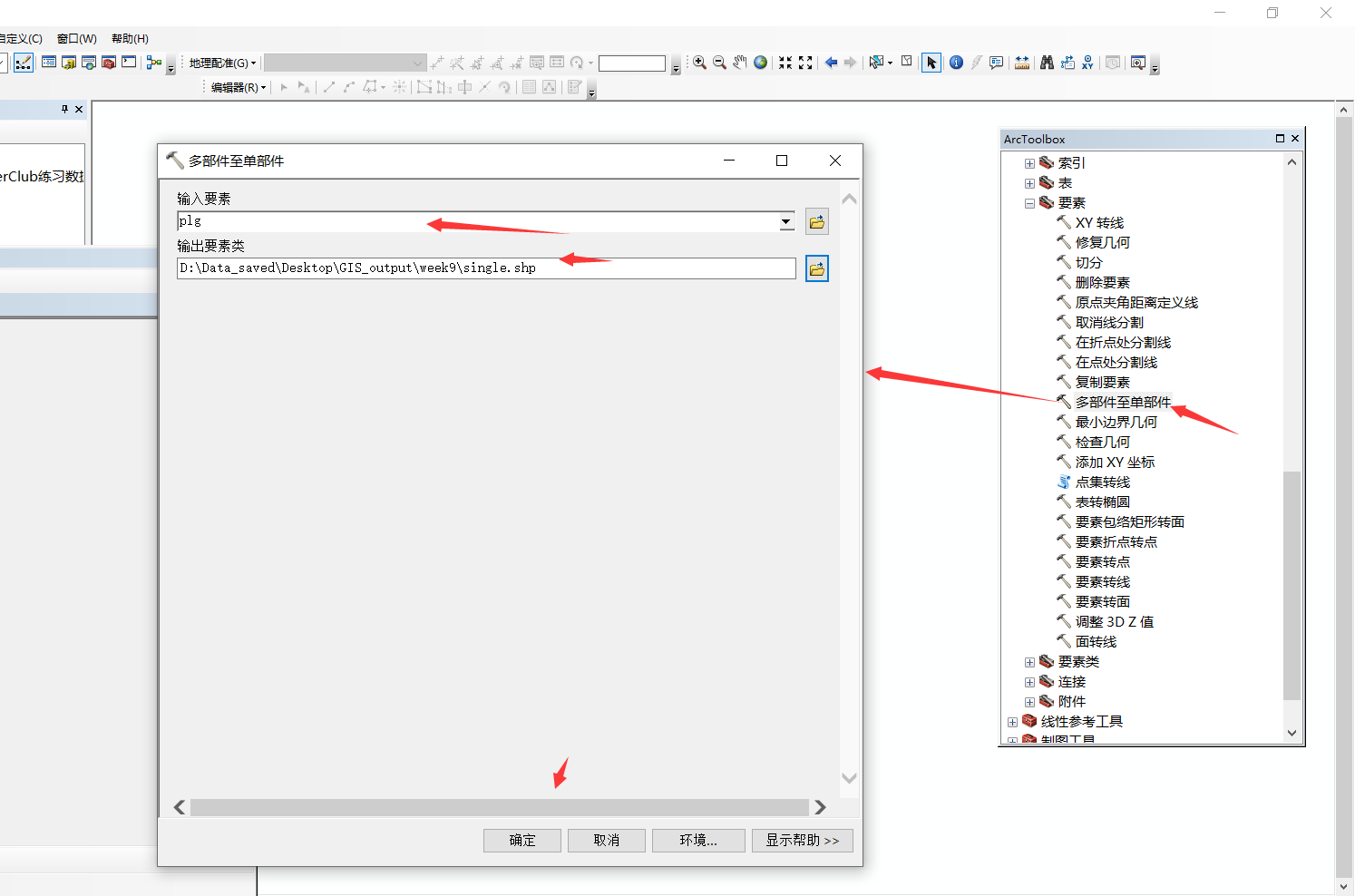Image resolution: width=1355 pixels, height=896 pixels.
Task: Select the 最小边界几何 tool
Action: (x=1116, y=423)
